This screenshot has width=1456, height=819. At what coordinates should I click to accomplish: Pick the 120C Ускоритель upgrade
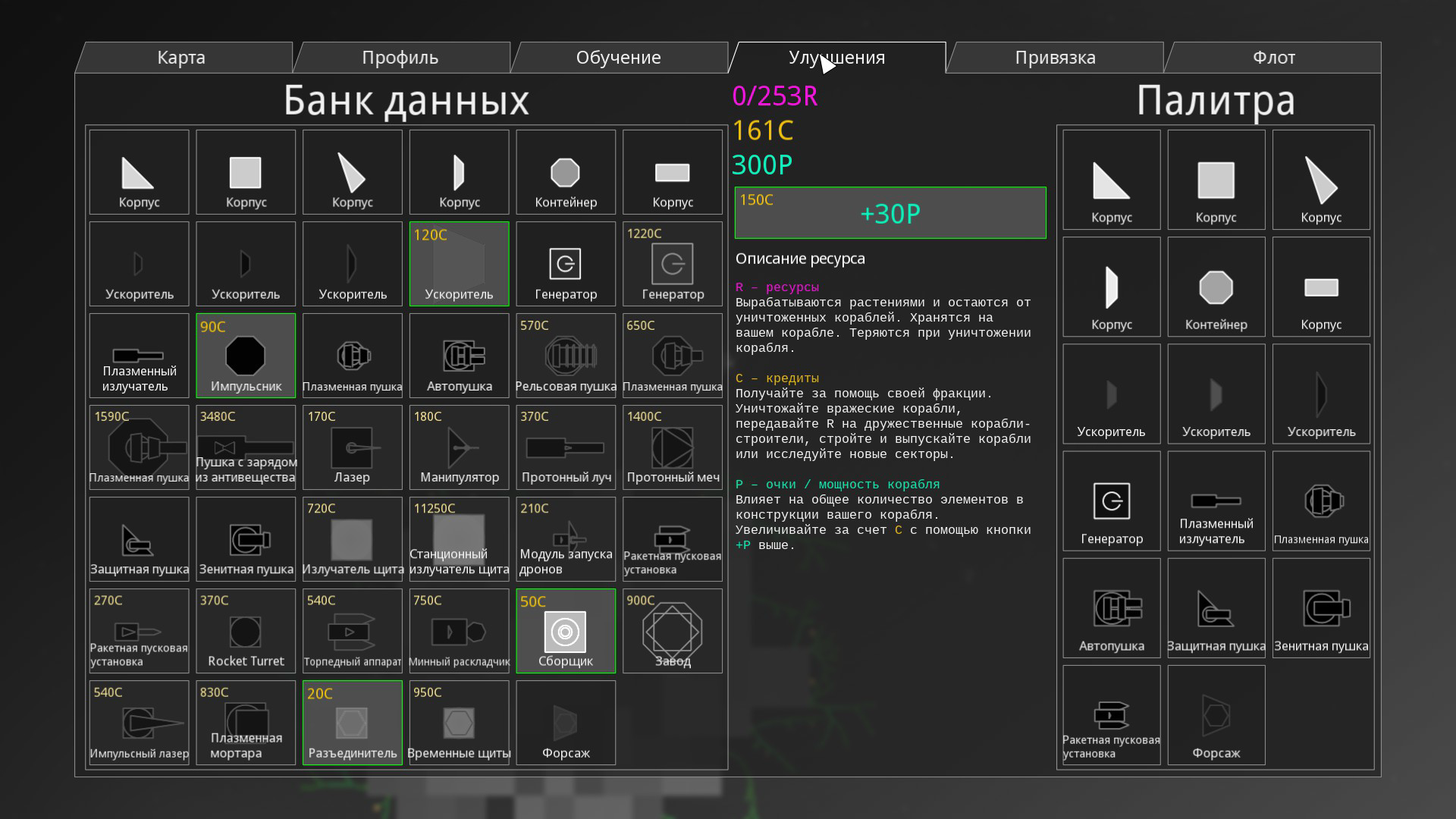pyautogui.click(x=459, y=264)
